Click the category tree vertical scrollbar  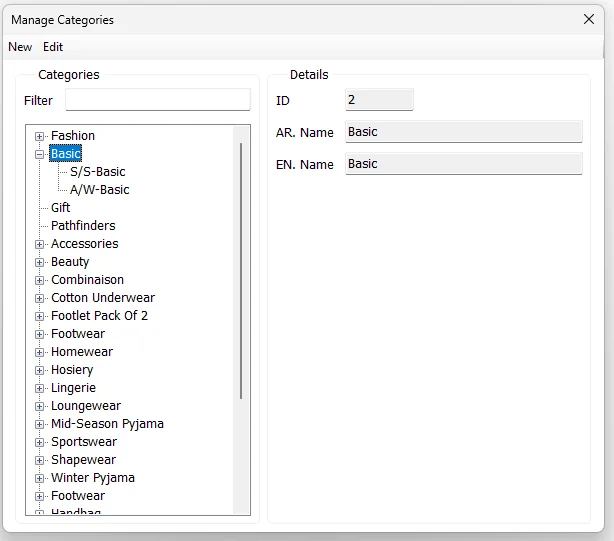[x=241, y=271]
